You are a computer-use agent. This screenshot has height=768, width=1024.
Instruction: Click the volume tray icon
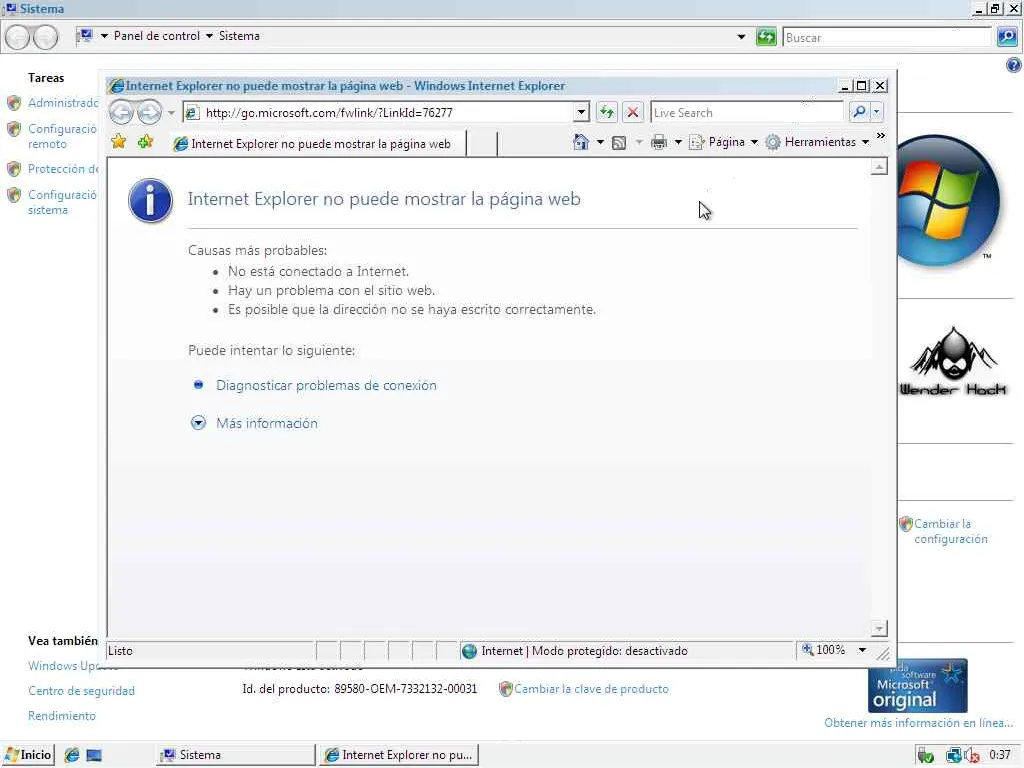972,756
